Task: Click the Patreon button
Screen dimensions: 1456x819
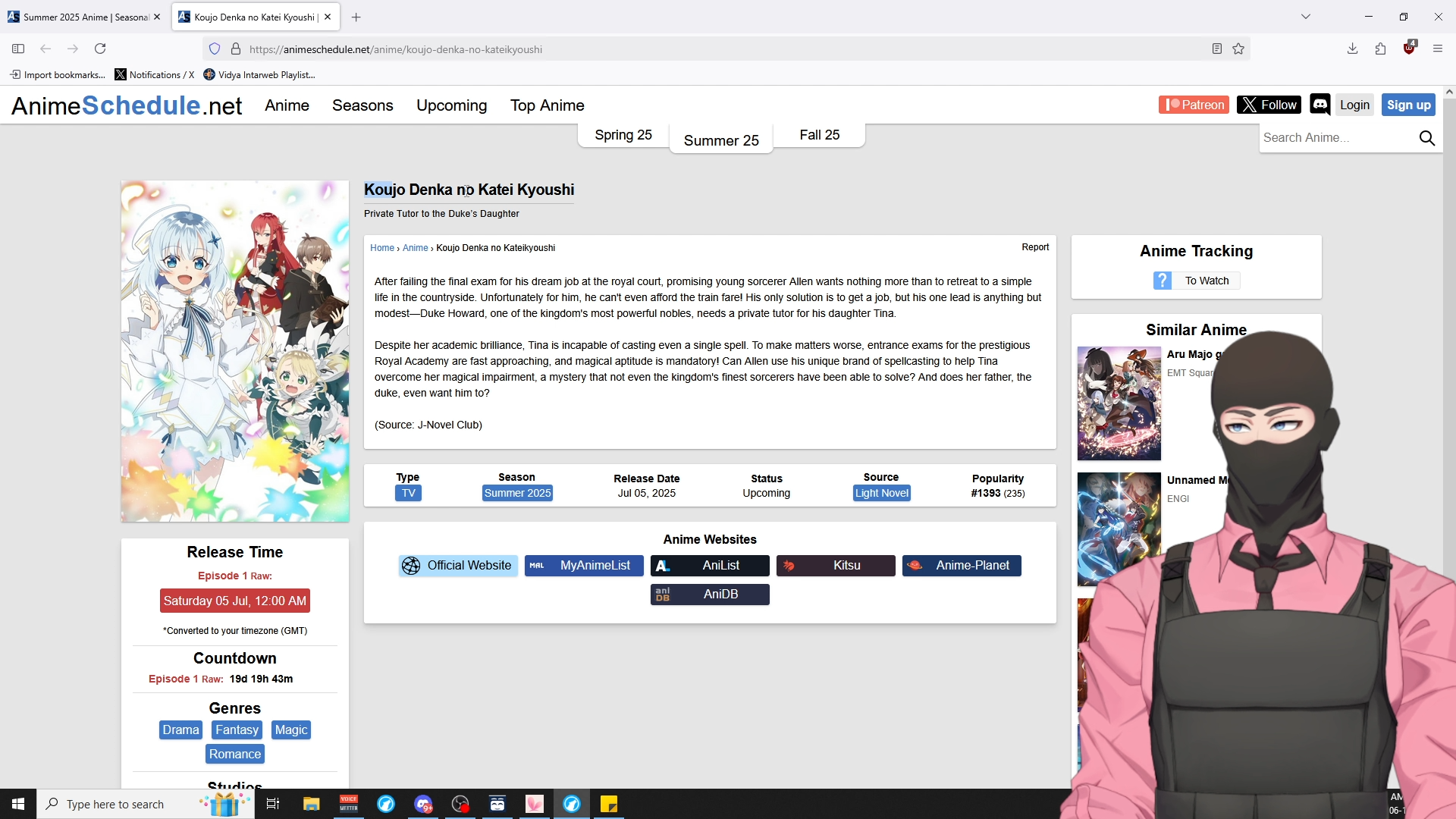Action: [x=1194, y=105]
